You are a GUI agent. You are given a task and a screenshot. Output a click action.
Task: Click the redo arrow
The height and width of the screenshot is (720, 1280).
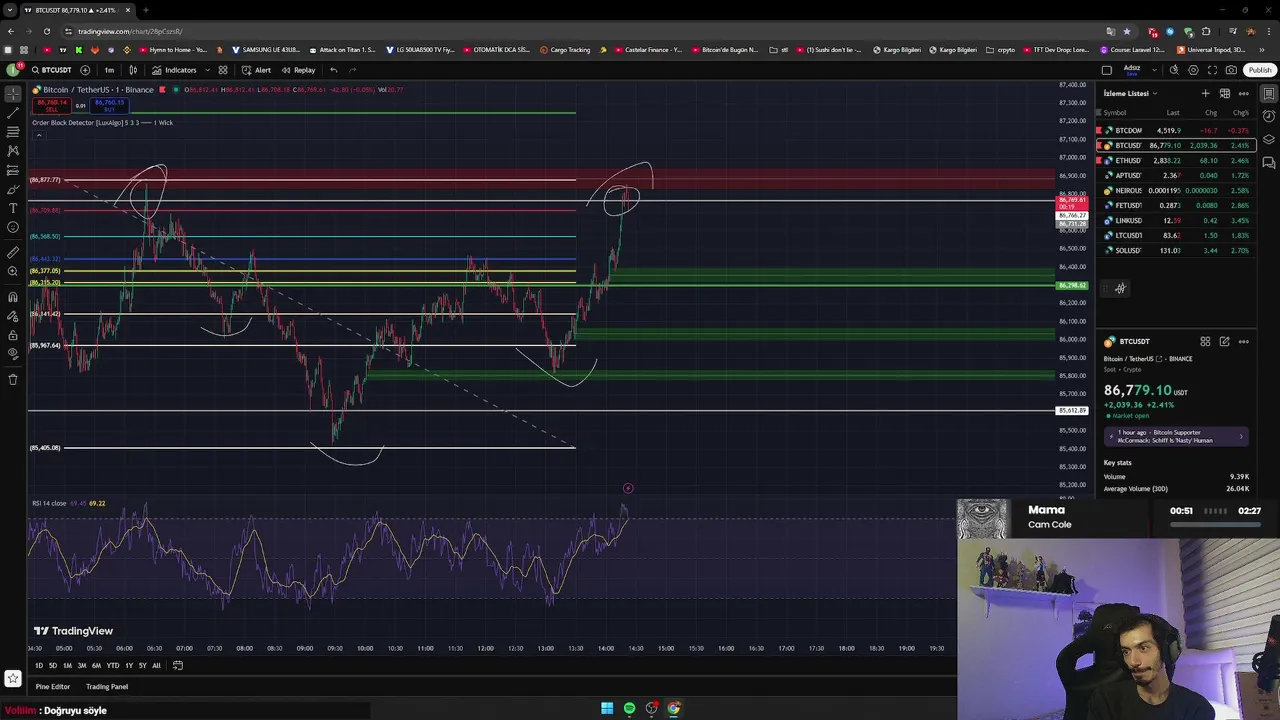click(352, 70)
